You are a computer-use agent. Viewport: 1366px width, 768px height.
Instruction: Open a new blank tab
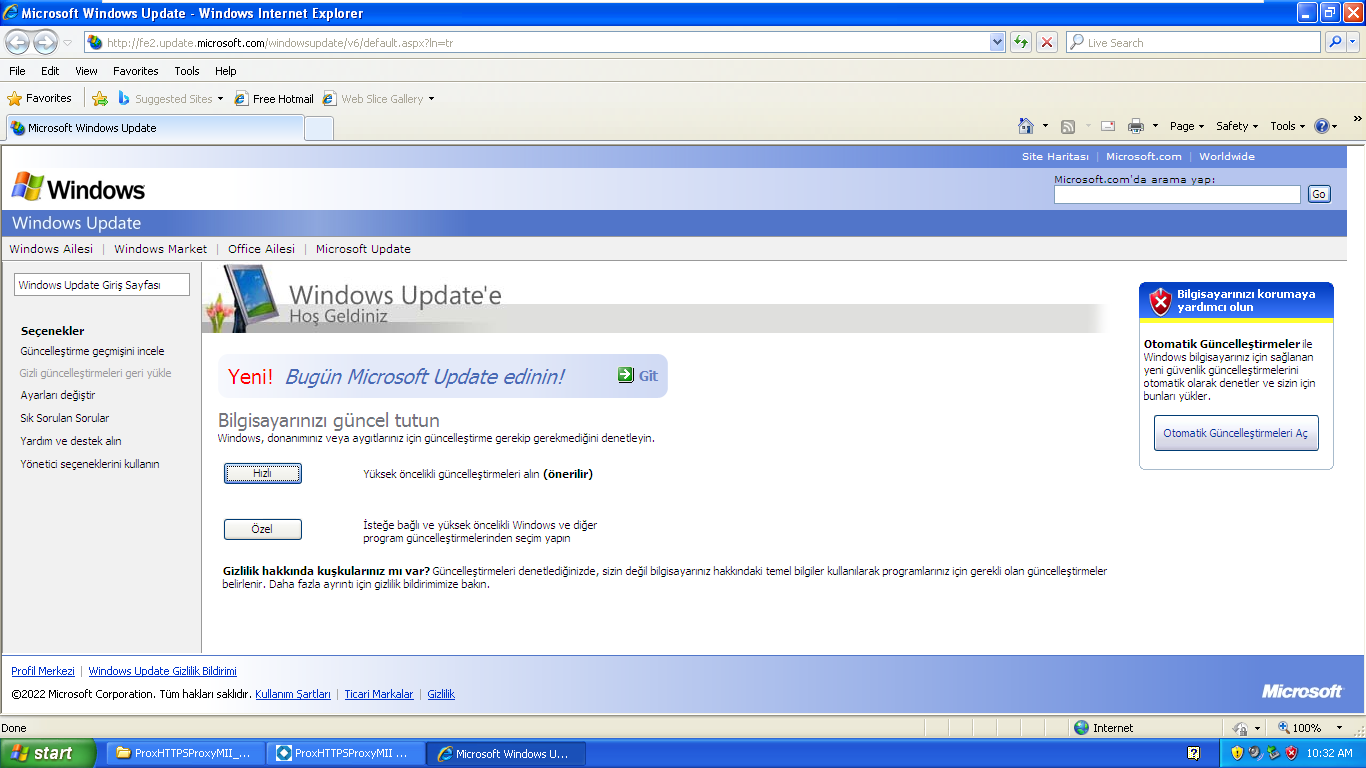coord(319,129)
